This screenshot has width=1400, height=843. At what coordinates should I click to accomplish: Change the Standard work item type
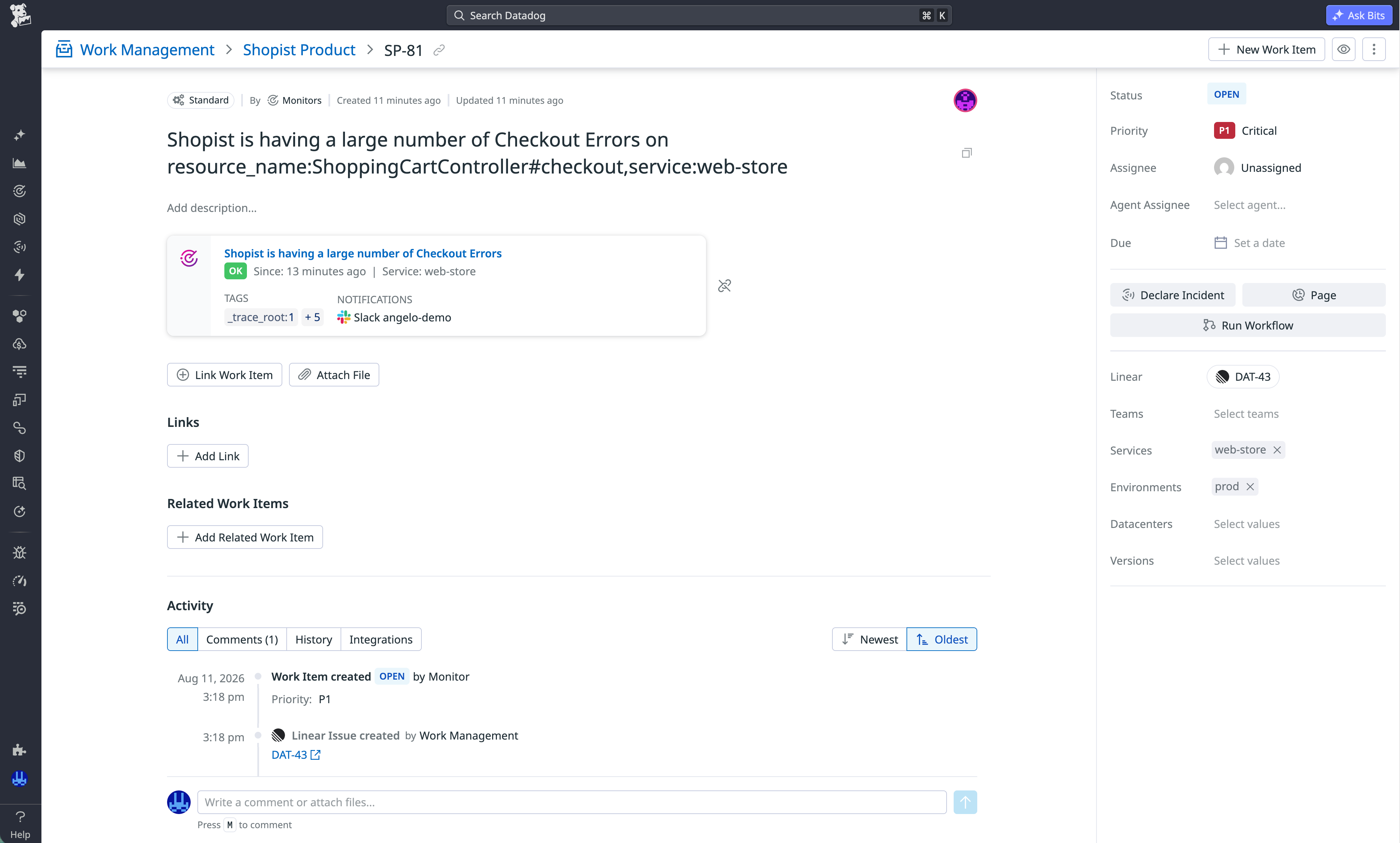[201, 100]
